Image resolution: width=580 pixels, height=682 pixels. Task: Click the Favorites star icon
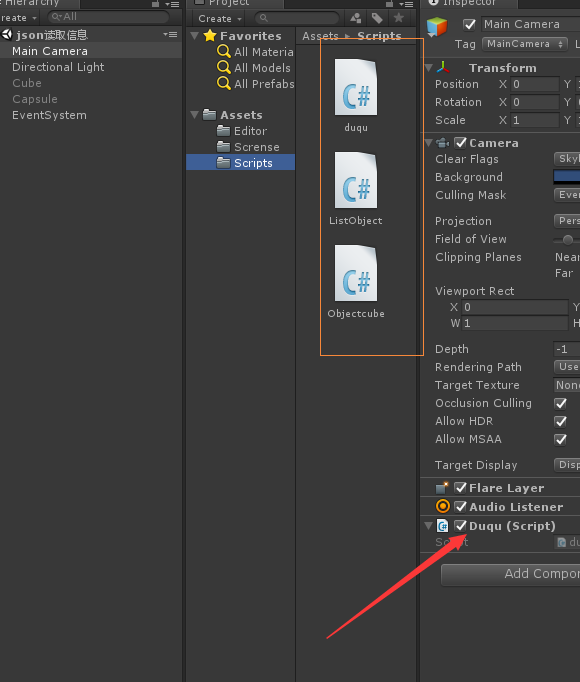pyautogui.click(x=210, y=35)
